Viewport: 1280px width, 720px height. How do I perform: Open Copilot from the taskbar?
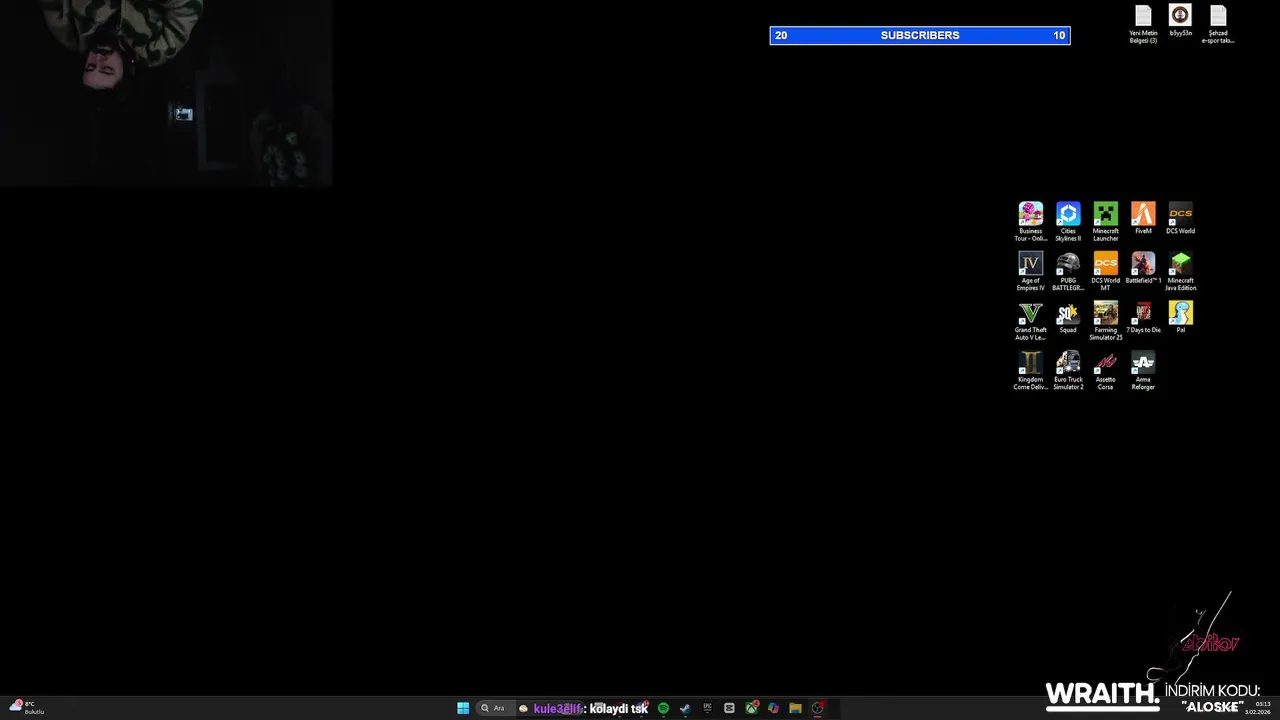(773, 708)
